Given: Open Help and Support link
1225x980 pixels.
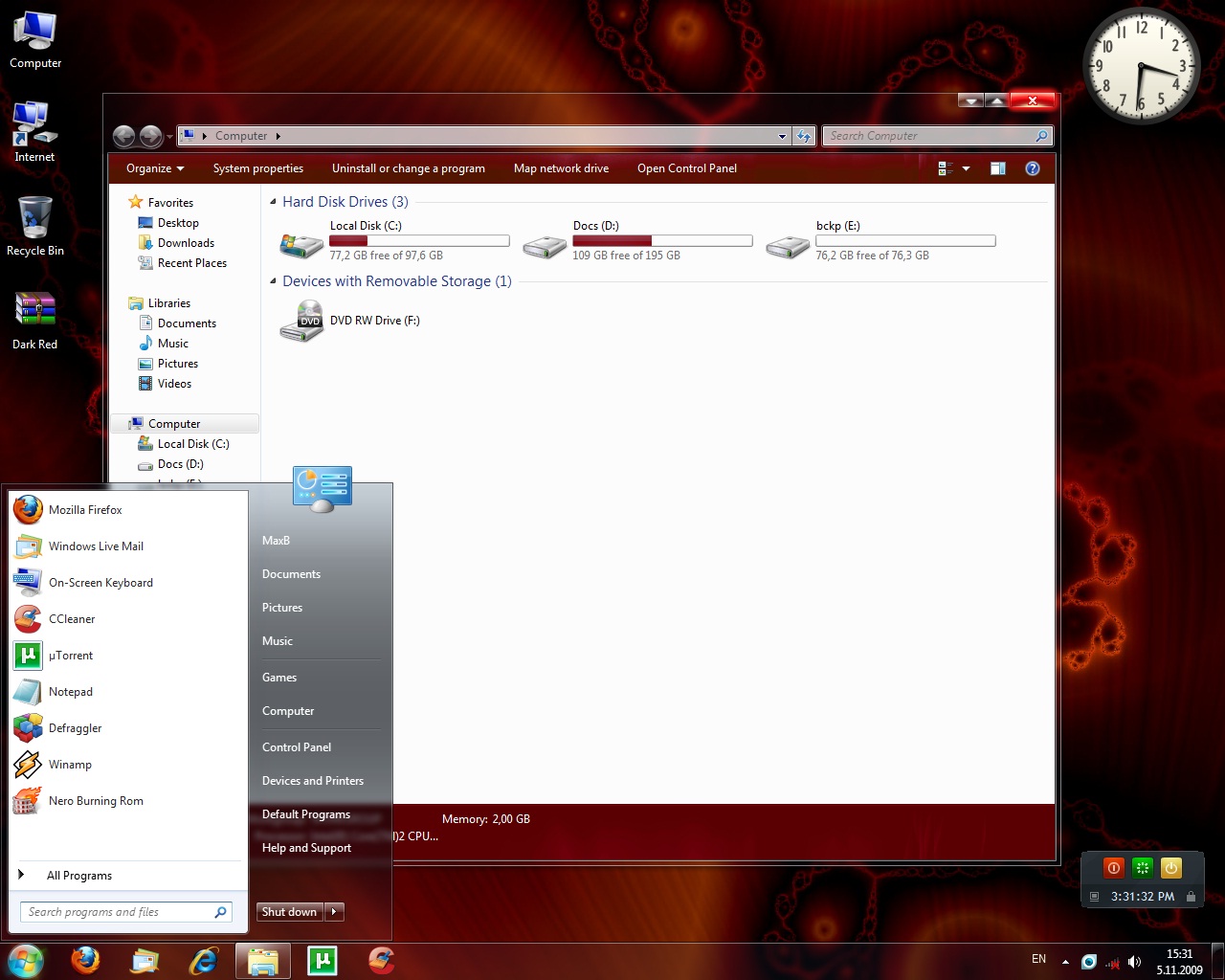Looking at the screenshot, I should pyautogui.click(x=306, y=848).
